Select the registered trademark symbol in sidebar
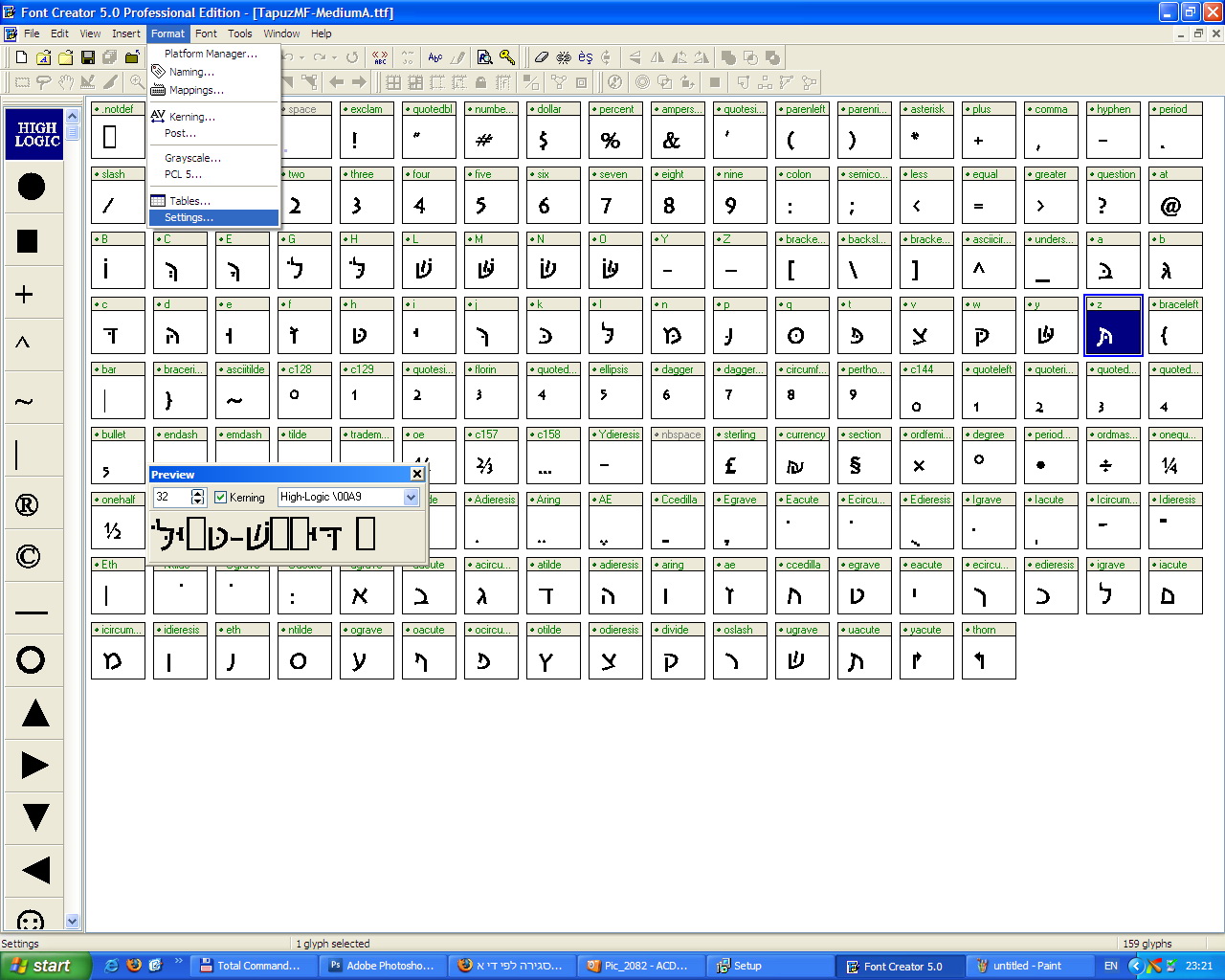1225x980 pixels. coord(28,504)
